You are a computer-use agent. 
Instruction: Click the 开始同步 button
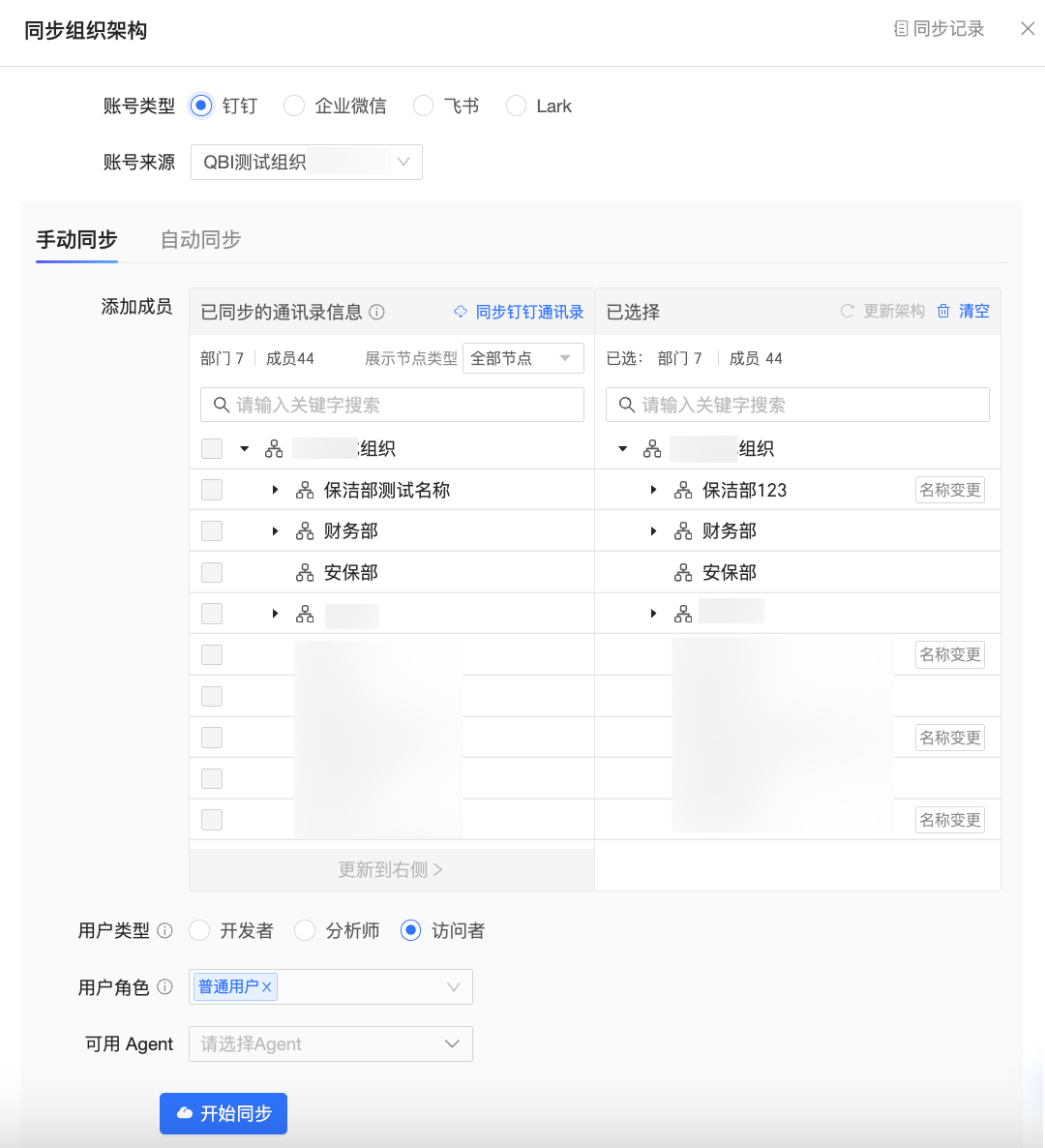pos(224,1113)
